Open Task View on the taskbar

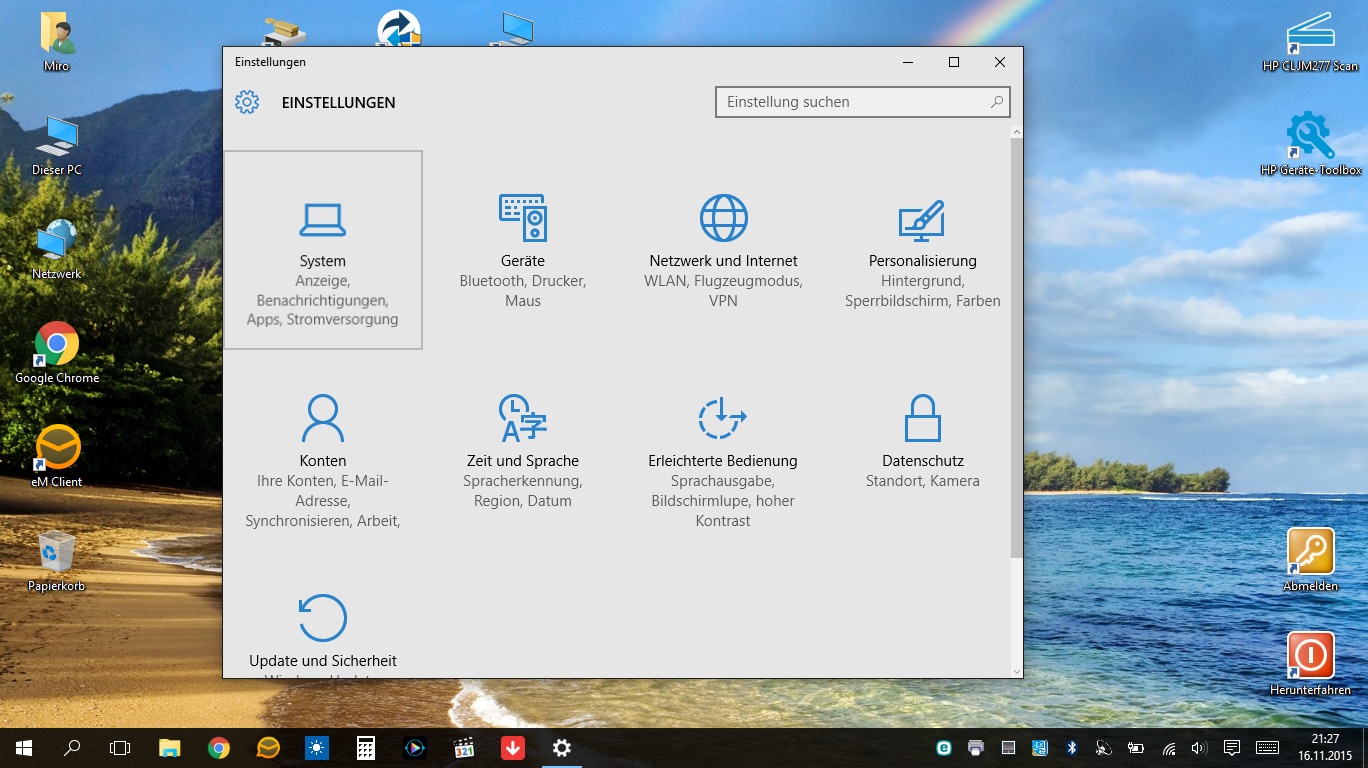click(120, 748)
